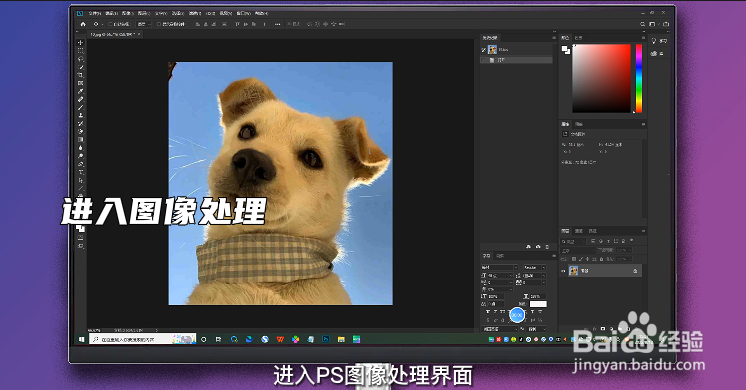Select the Clone Stamp tool
The image size is (746, 390).
(80, 115)
